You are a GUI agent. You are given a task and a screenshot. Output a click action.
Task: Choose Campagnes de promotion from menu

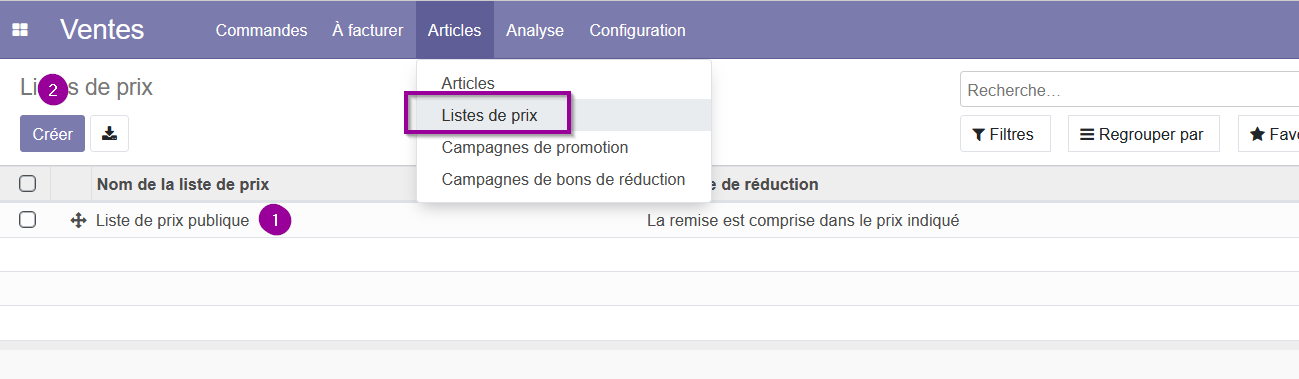tap(535, 147)
